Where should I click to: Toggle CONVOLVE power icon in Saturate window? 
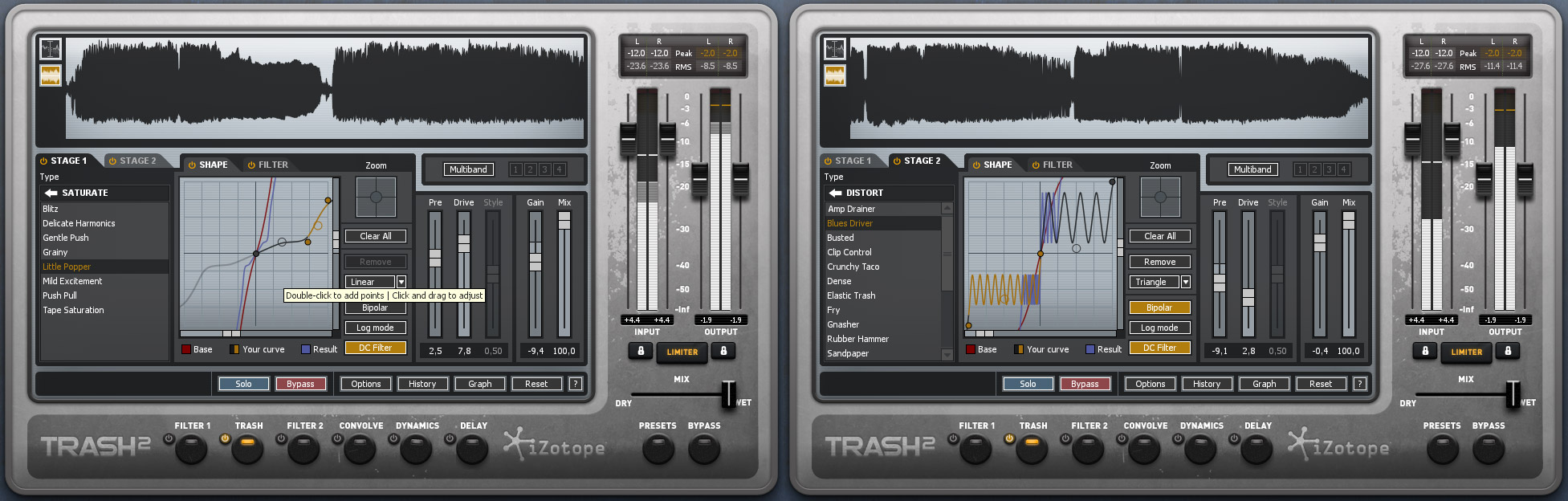337,439
